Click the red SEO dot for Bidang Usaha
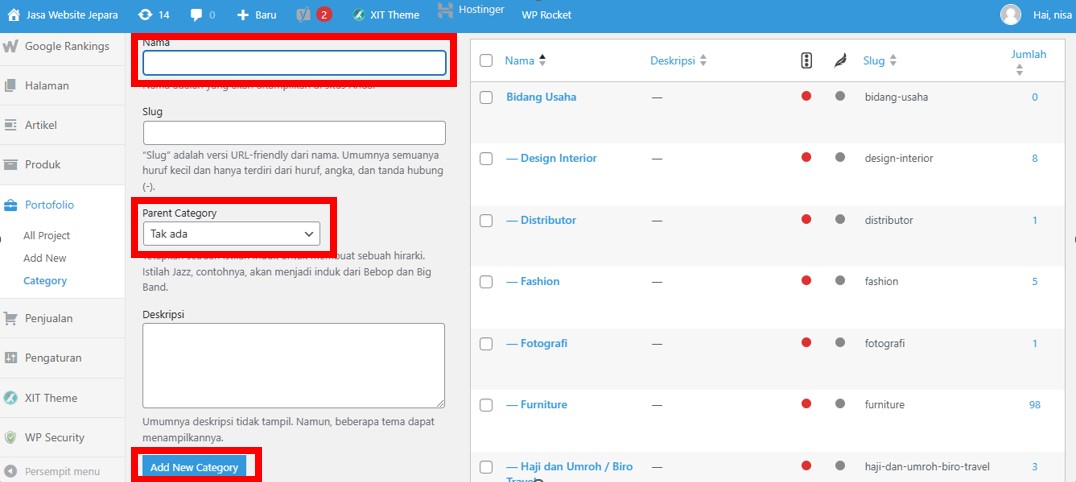This screenshot has height=482, width=1076. (806, 96)
